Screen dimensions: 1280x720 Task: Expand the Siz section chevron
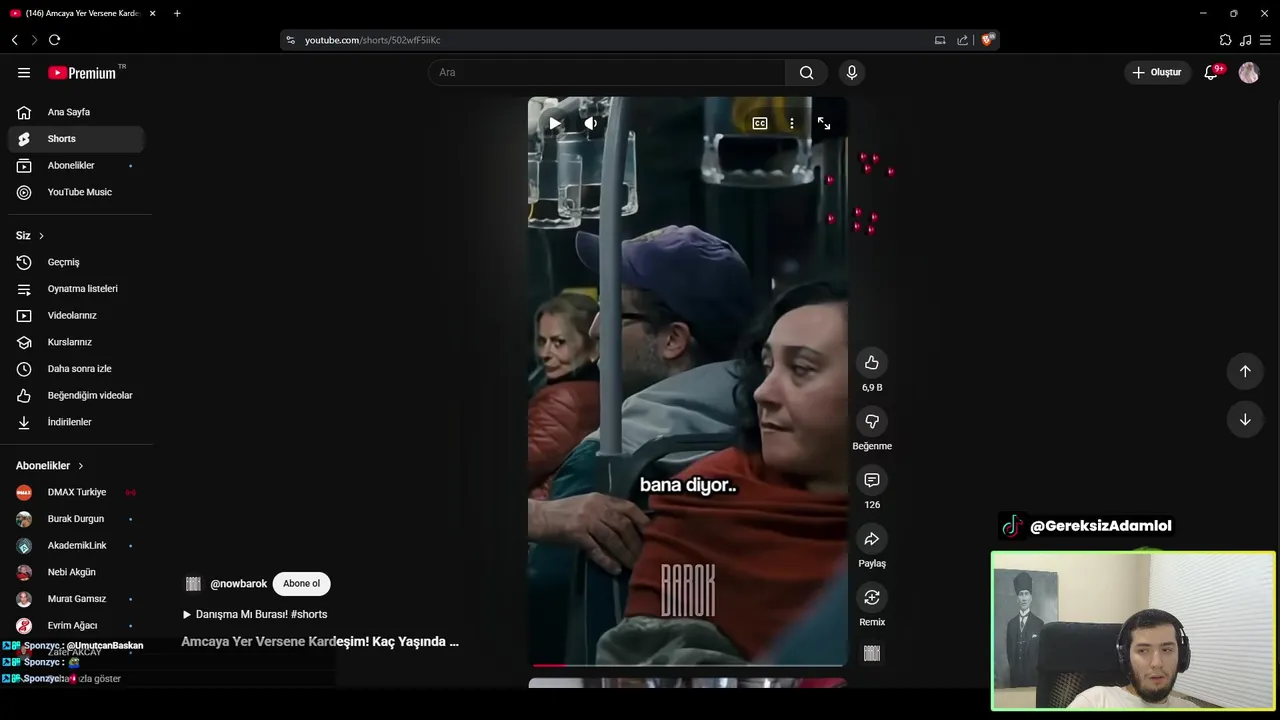[x=41, y=236]
